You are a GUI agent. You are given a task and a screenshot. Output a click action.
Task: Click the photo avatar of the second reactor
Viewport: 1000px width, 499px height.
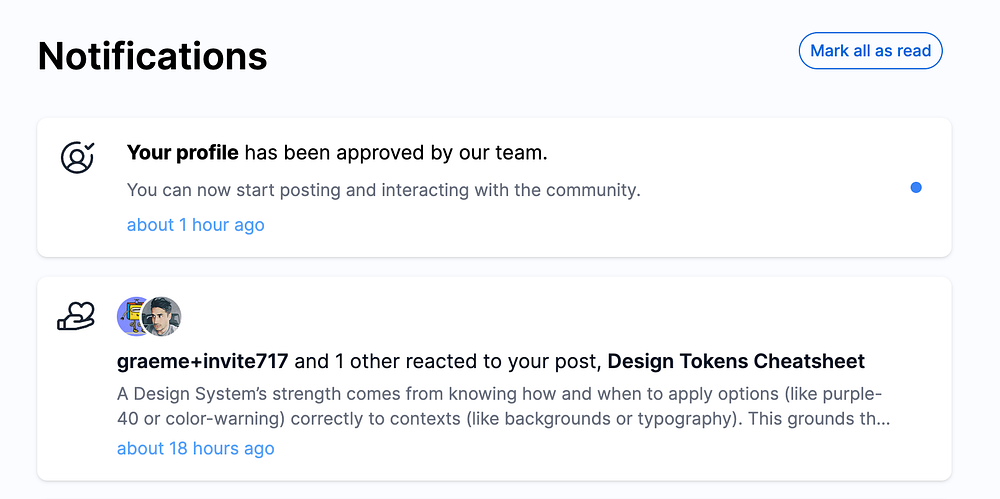point(164,316)
